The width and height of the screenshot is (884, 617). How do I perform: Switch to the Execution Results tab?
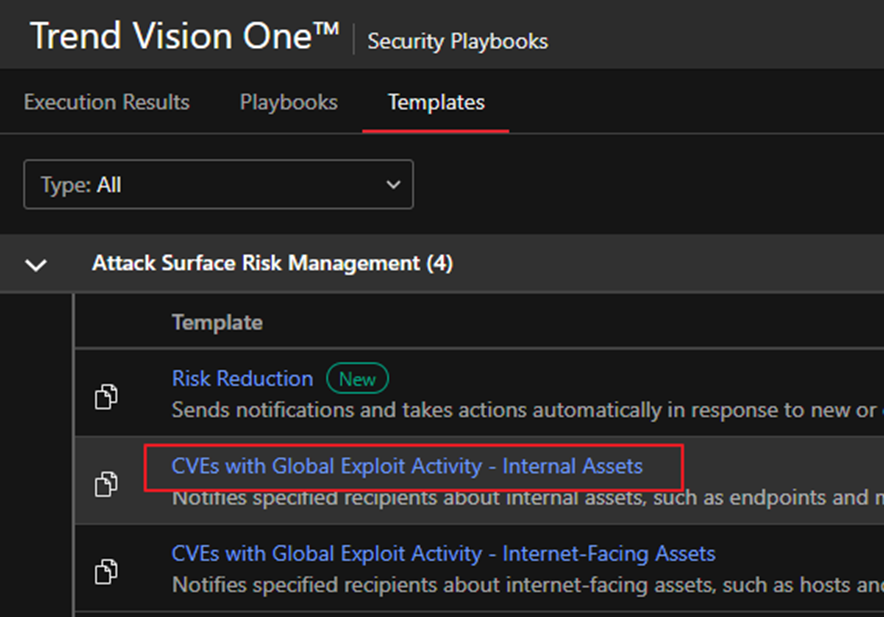click(106, 102)
